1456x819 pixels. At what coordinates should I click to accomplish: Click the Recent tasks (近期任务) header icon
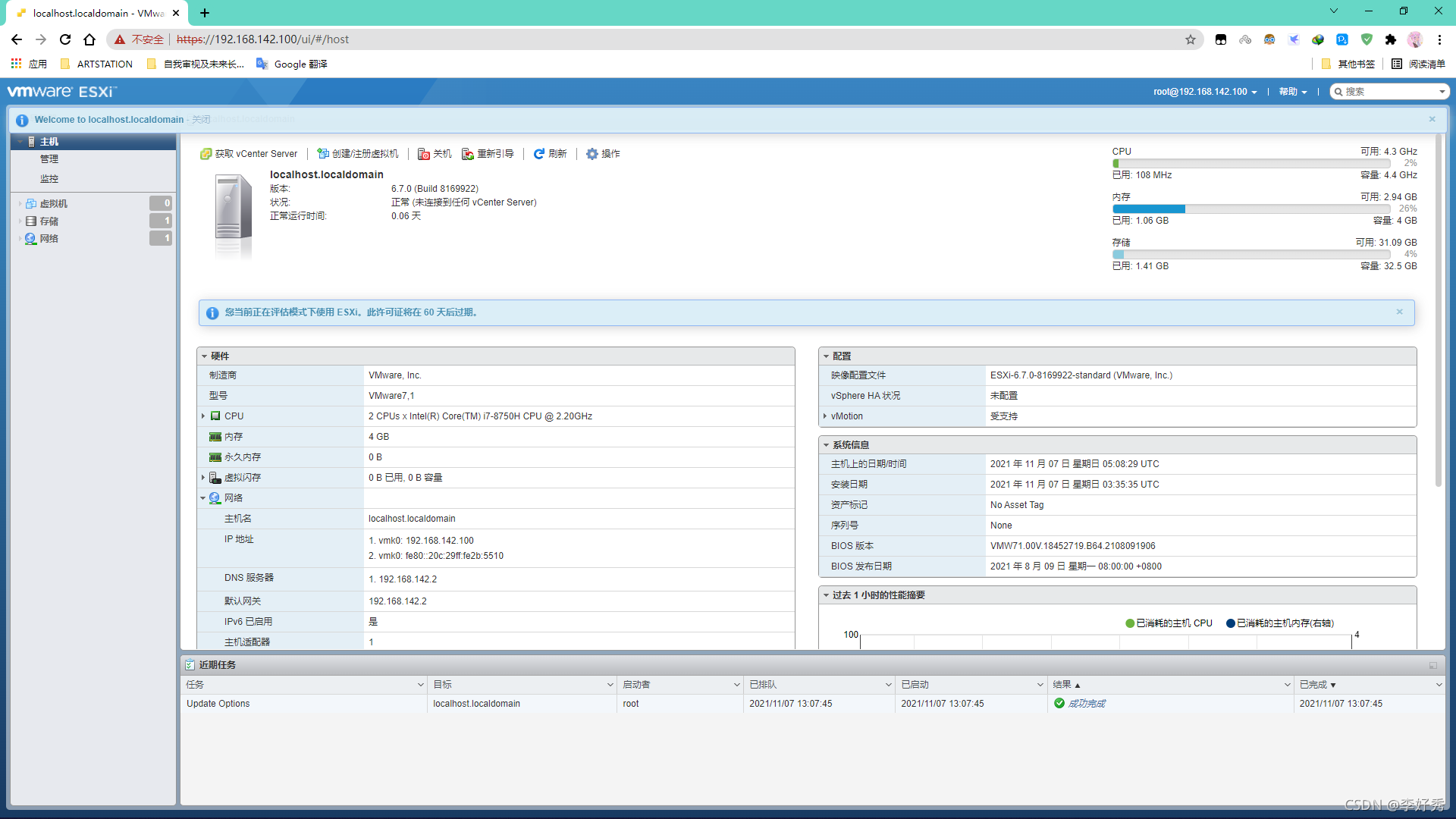(x=190, y=665)
